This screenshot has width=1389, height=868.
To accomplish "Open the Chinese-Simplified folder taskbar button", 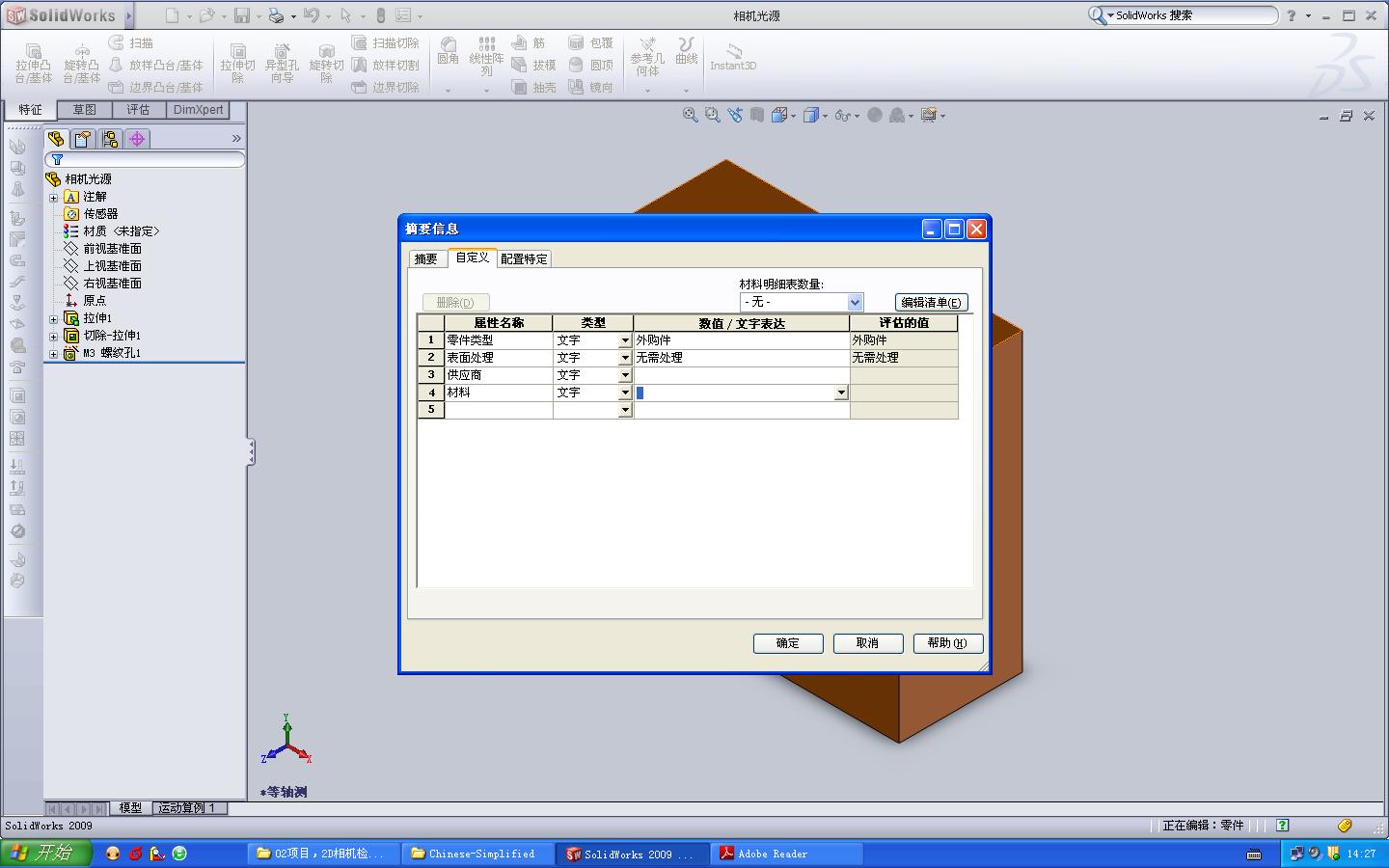I will (479, 854).
